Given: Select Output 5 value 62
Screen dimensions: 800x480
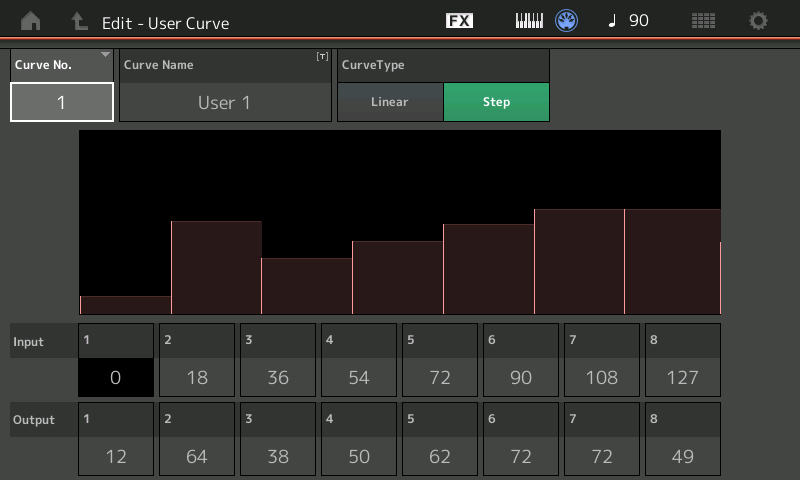Looking at the screenshot, I should pos(440,456).
